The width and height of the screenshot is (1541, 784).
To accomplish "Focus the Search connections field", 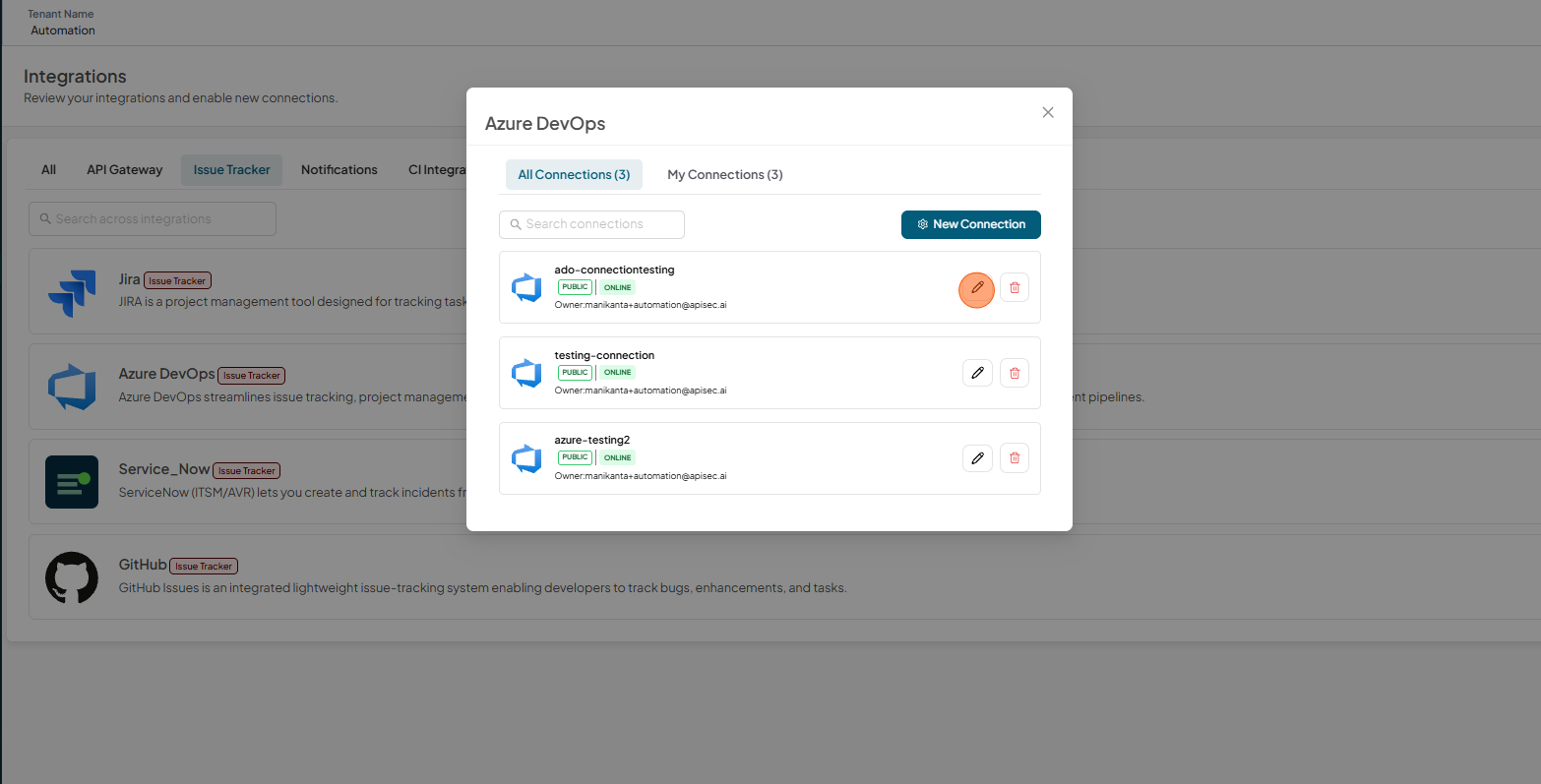I will (591, 224).
